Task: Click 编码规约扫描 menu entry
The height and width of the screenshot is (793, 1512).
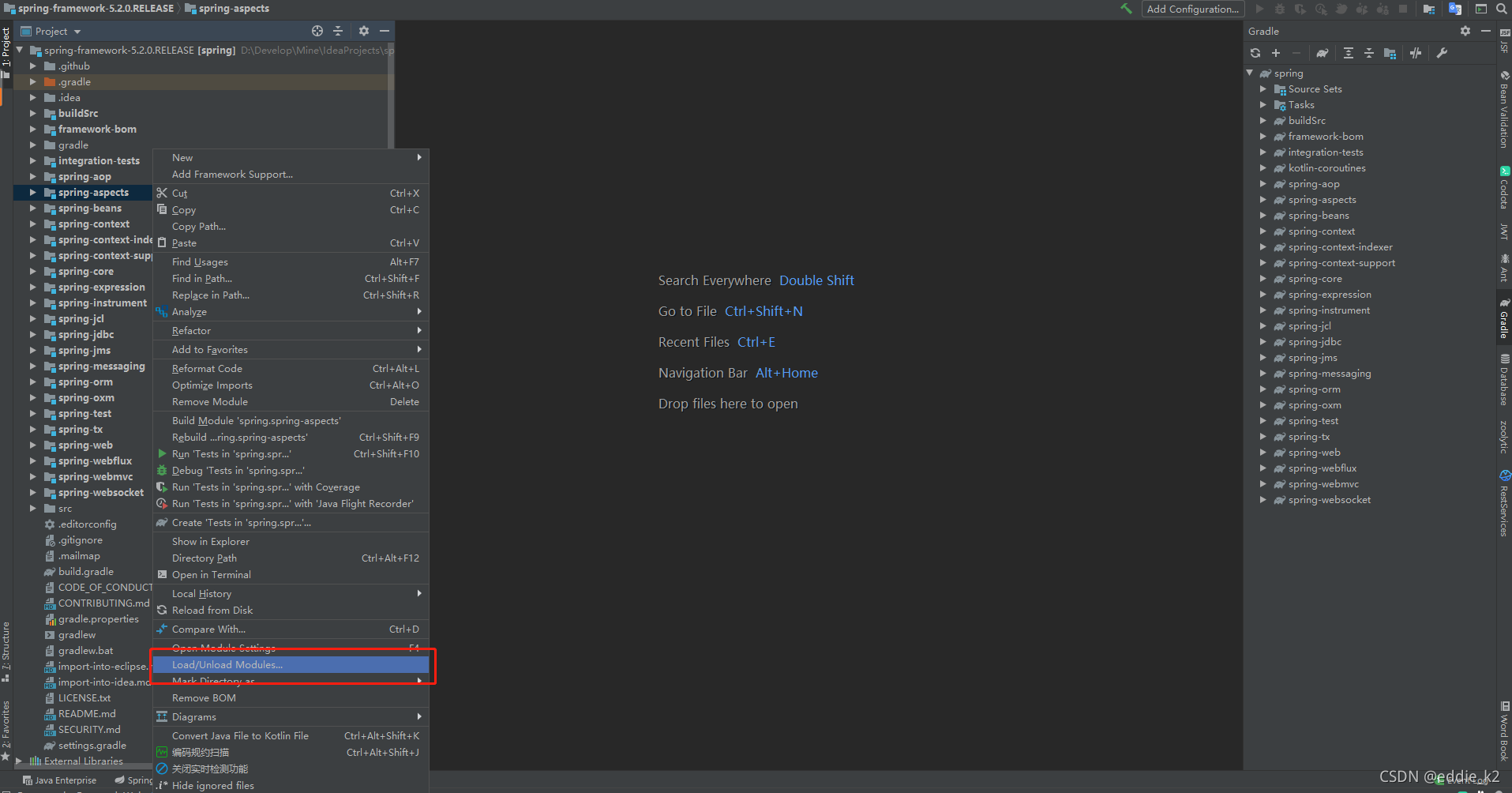Action: 291,752
